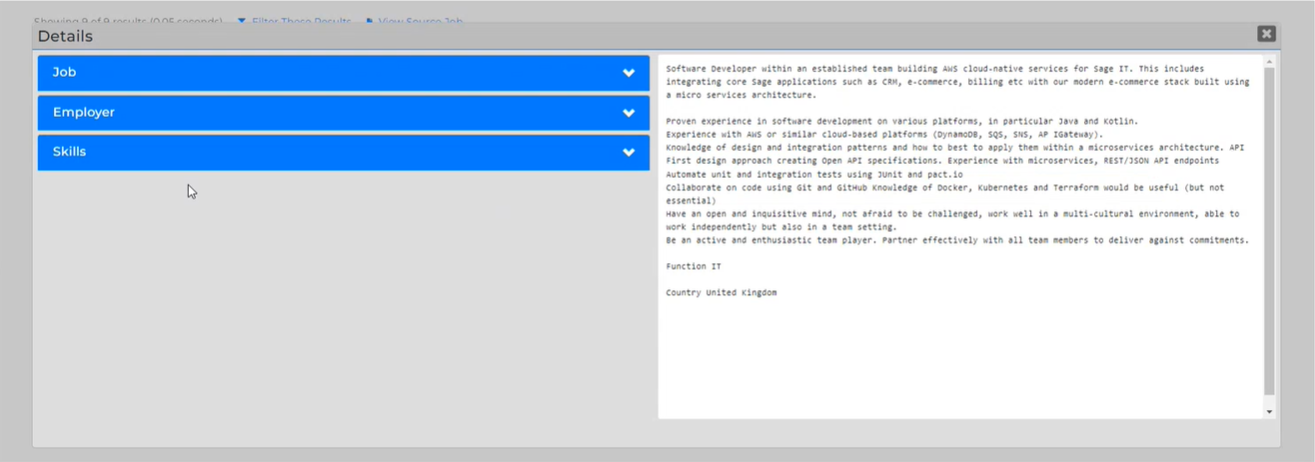The height and width of the screenshot is (462, 1315).
Task: Expand the Job section chevron arrow
Action: 628,73
